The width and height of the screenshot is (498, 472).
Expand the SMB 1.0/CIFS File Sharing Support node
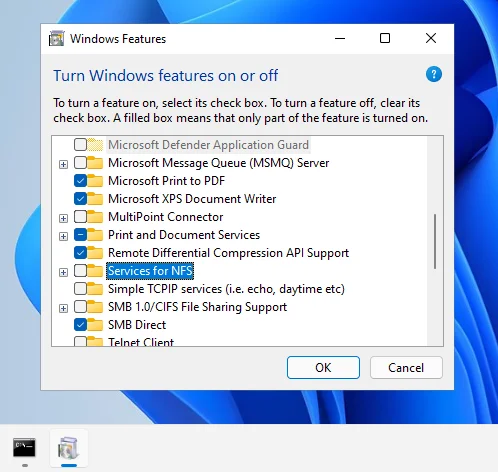[x=63, y=308]
